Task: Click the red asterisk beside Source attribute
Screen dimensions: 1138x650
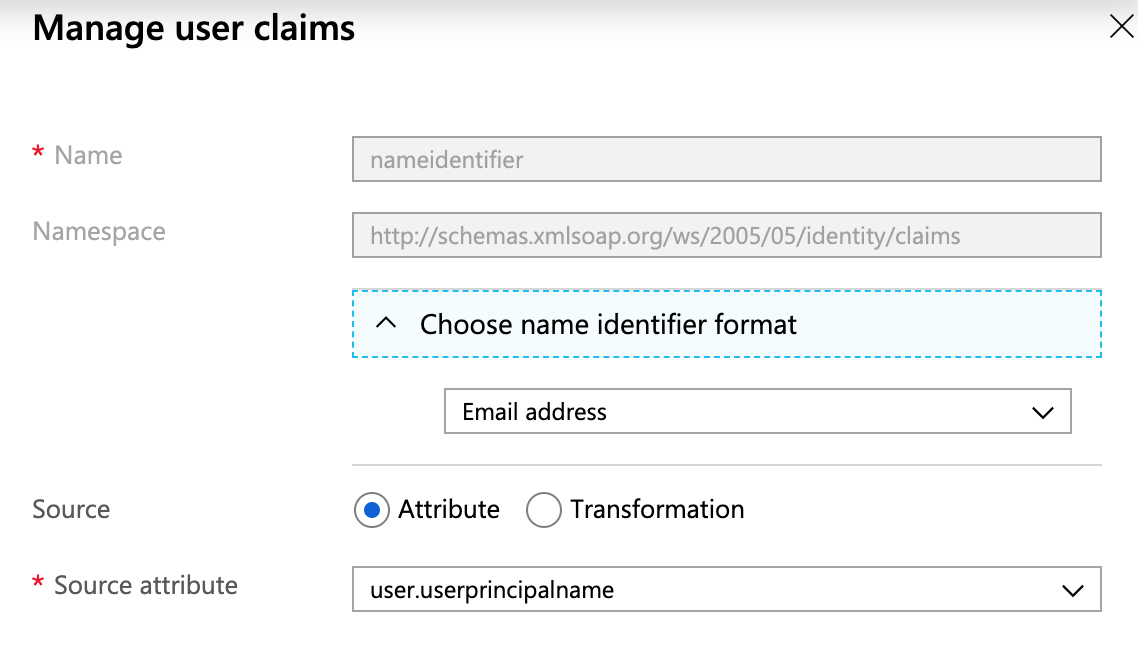Action: 38,583
